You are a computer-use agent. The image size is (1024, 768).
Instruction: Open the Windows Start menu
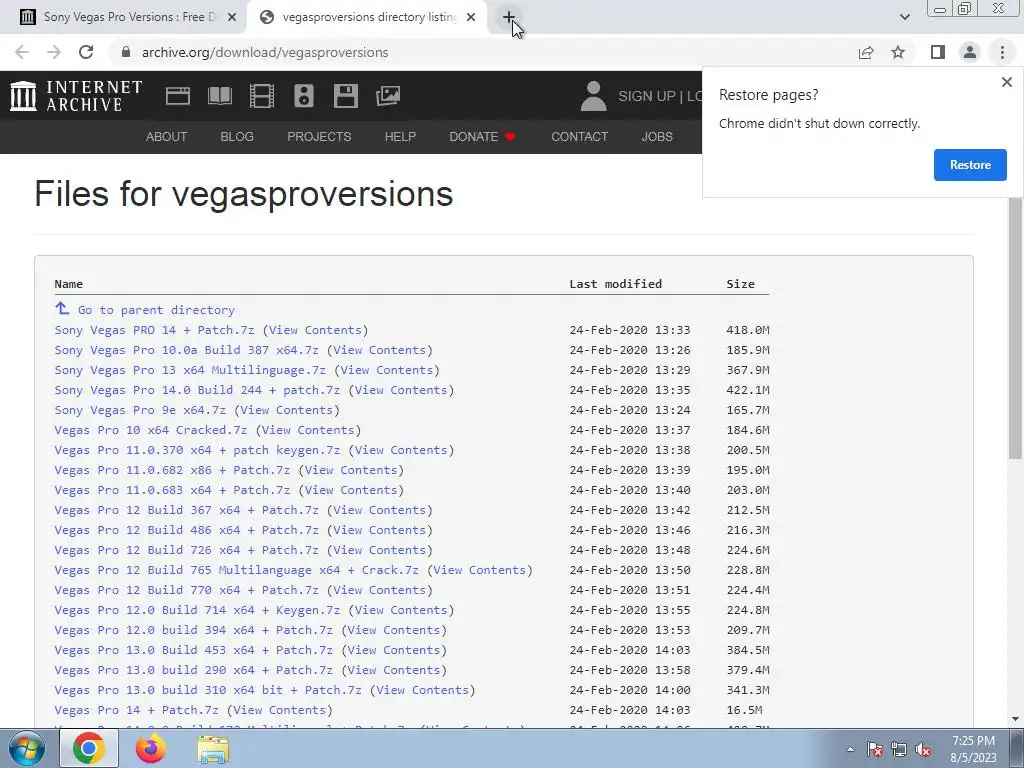coord(26,748)
